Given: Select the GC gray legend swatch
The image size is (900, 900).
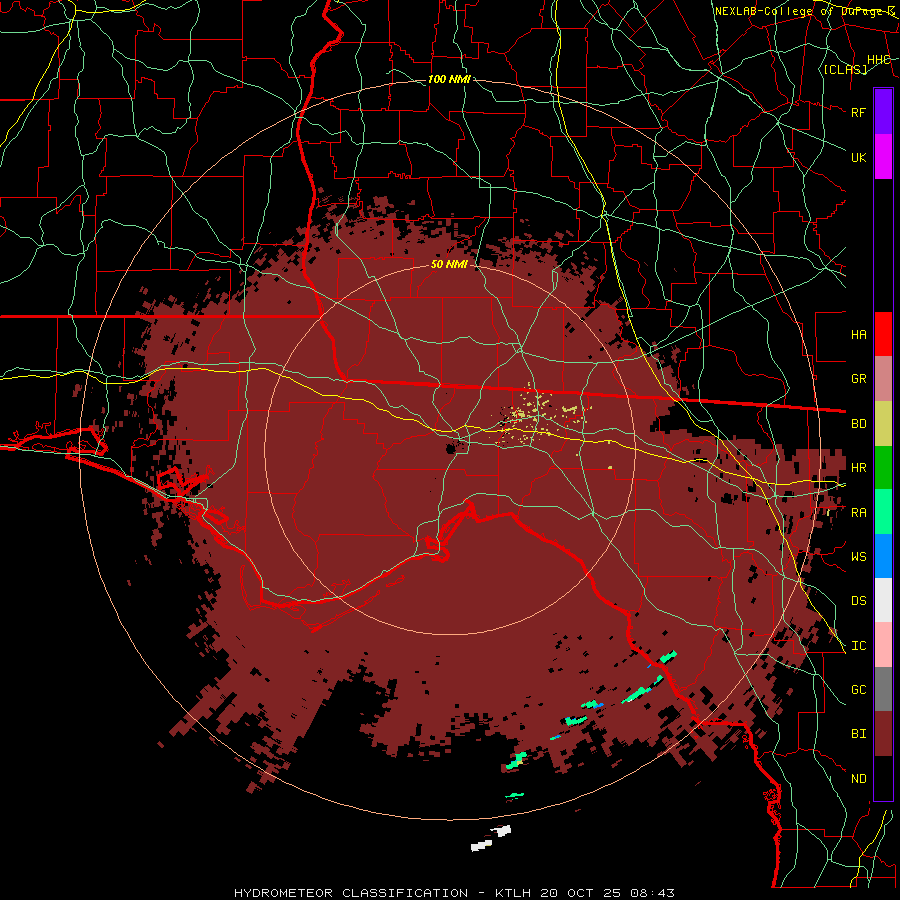Looking at the screenshot, I should click(x=883, y=689).
